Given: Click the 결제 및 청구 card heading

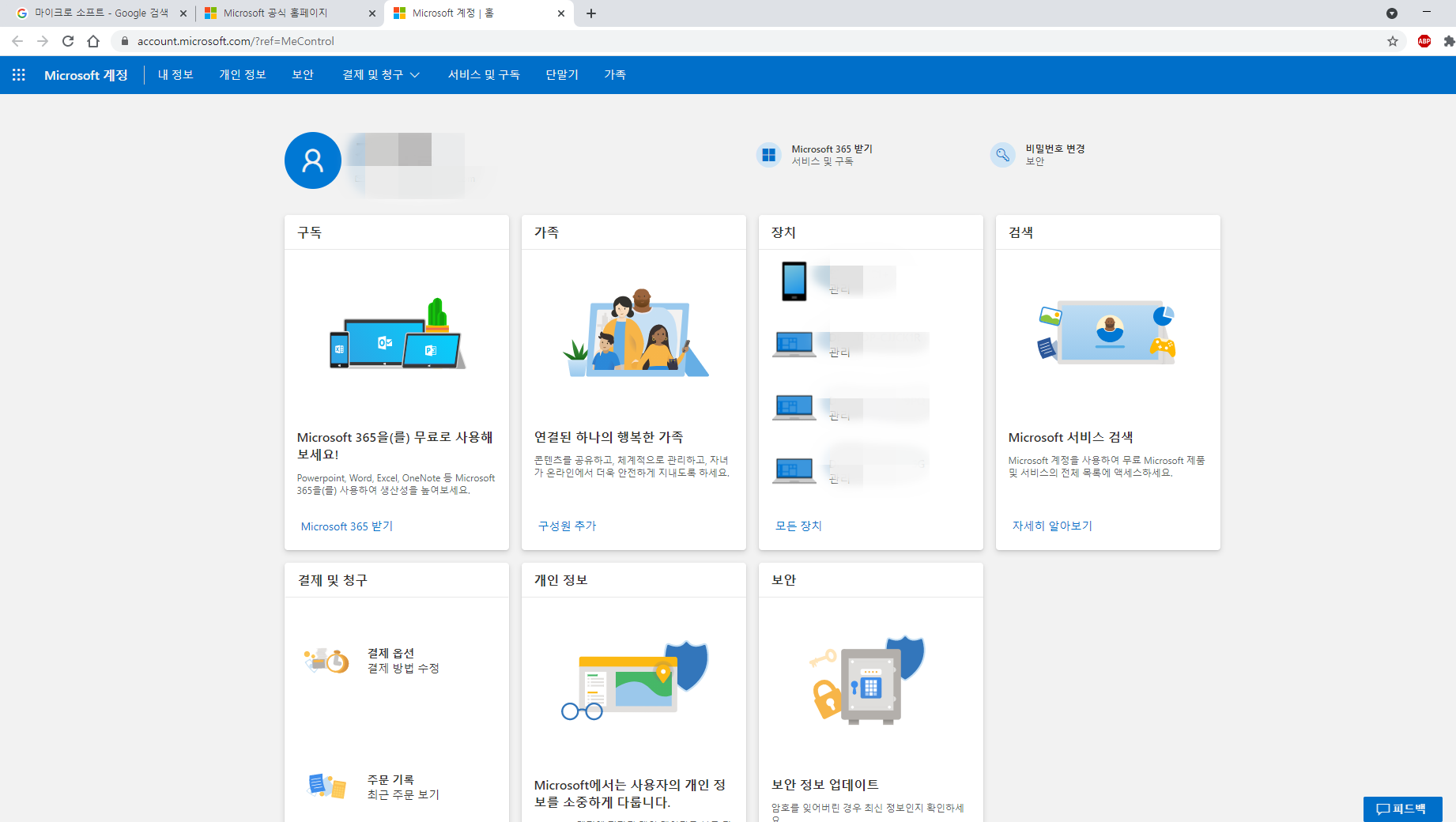Looking at the screenshot, I should coord(332,580).
